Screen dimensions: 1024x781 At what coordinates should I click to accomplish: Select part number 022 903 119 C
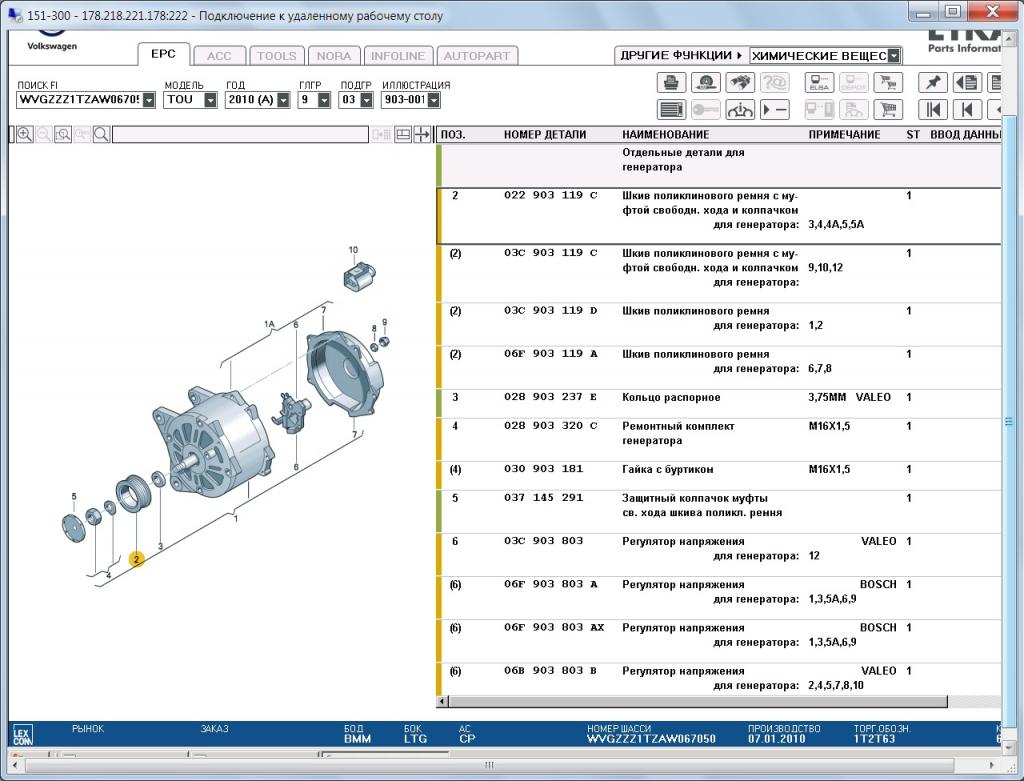551,195
